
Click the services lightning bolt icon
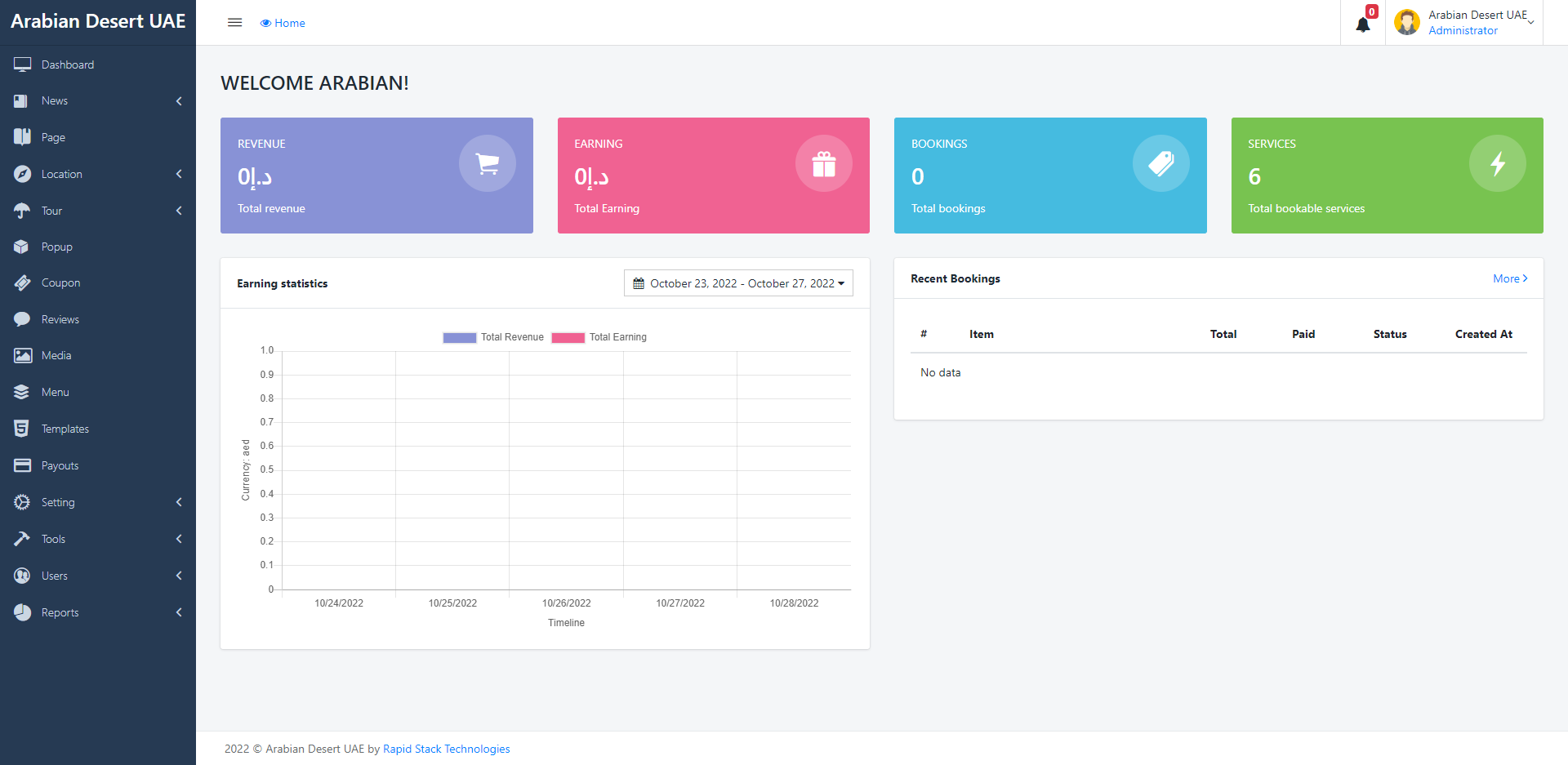pyautogui.click(x=1497, y=163)
